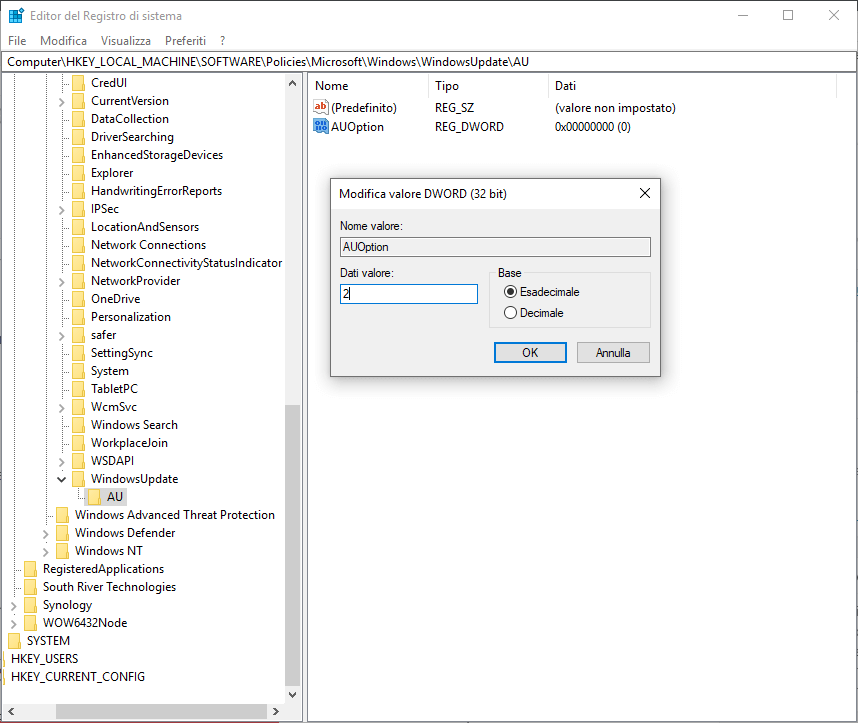
Task: Click the AU subkey folder icon
Action: coord(95,497)
